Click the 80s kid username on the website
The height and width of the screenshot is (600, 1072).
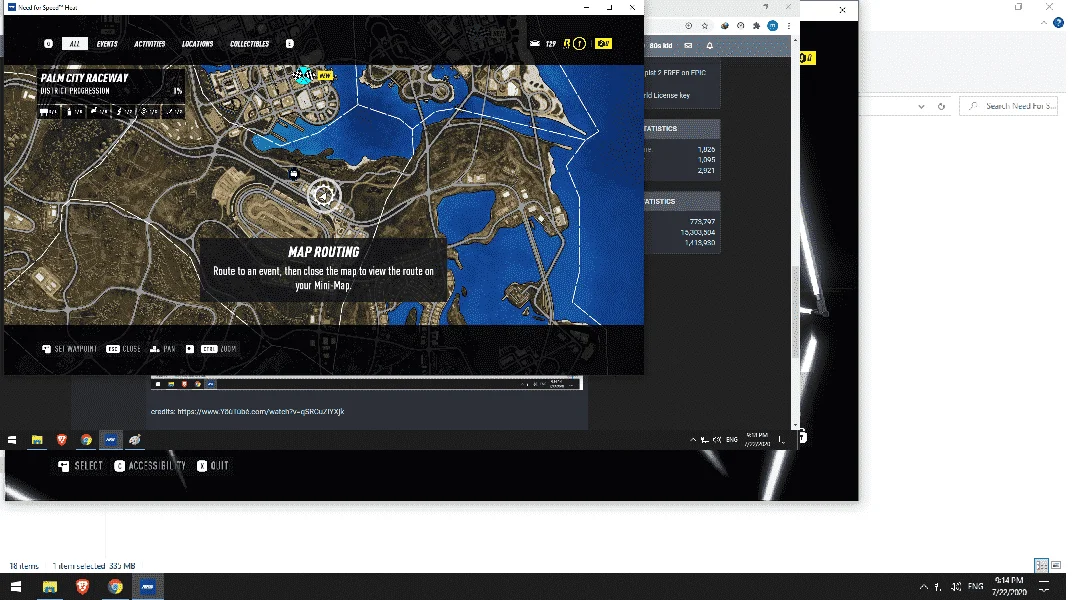point(660,46)
